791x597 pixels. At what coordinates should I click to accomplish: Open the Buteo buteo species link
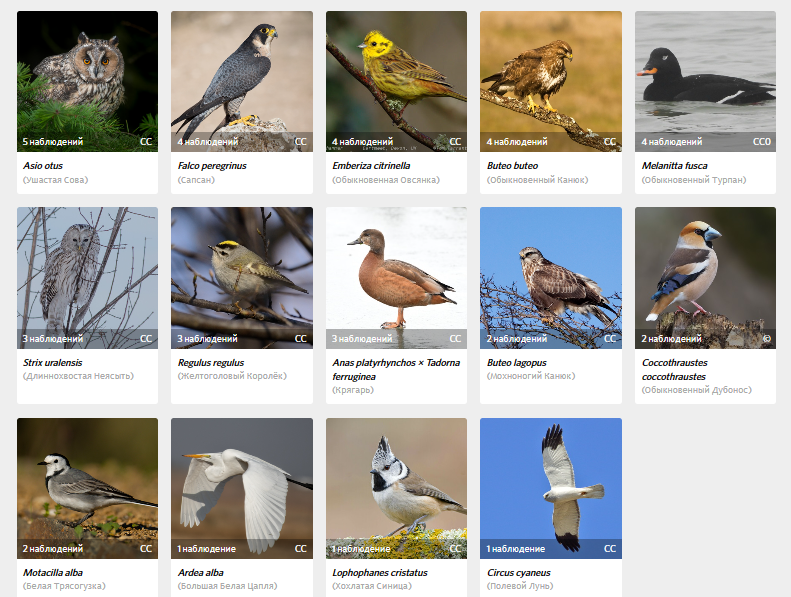(x=512, y=166)
